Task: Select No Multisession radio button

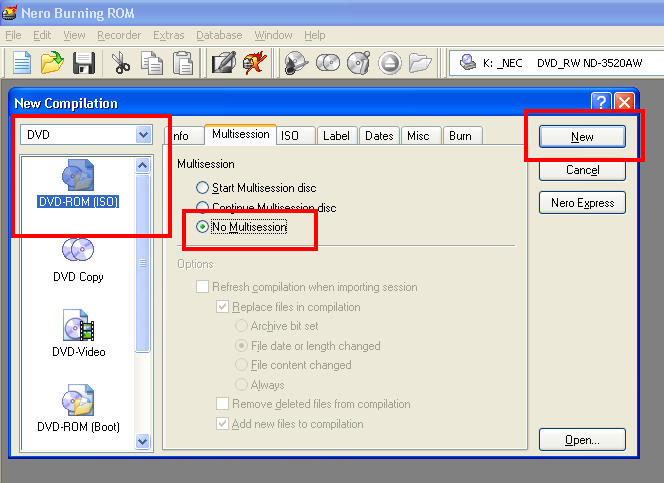Action: (x=202, y=227)
